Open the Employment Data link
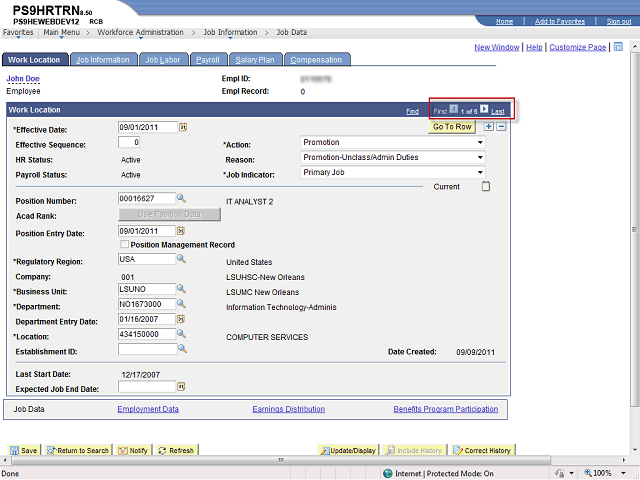Viewport: 640px width, 480px height. click(148, 409)
